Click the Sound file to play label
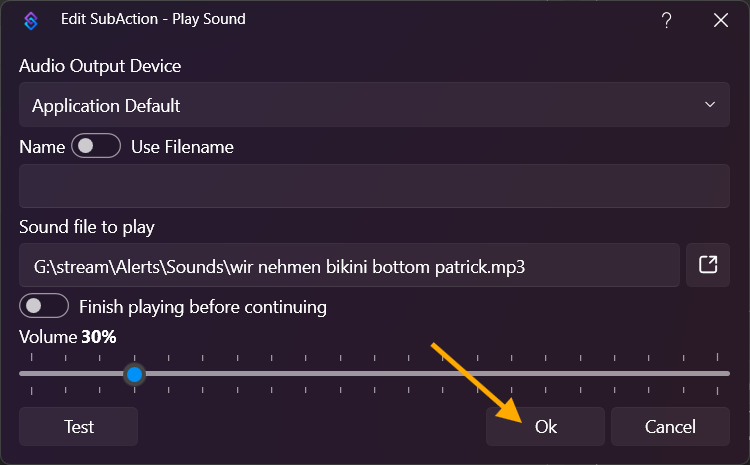The image size is (750, 465). (87, 227)
